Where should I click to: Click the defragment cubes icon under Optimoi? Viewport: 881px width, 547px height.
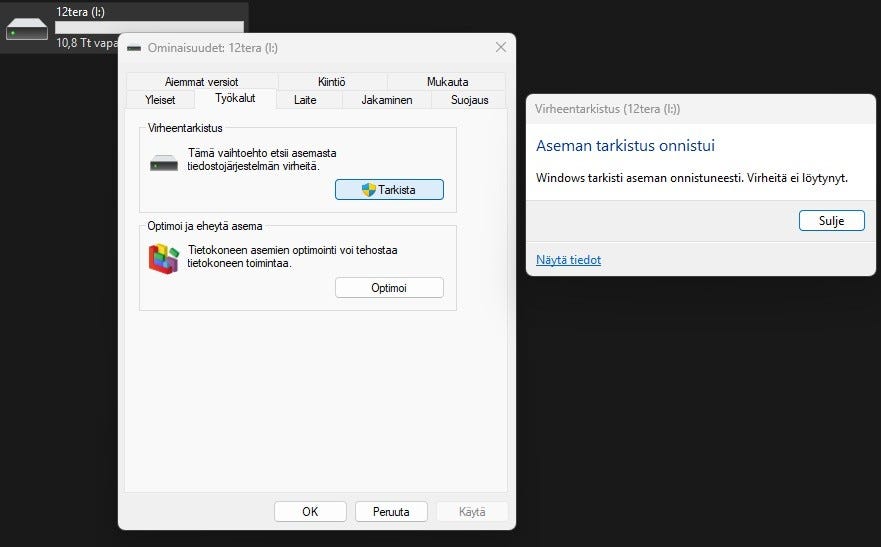pos(164,258)
